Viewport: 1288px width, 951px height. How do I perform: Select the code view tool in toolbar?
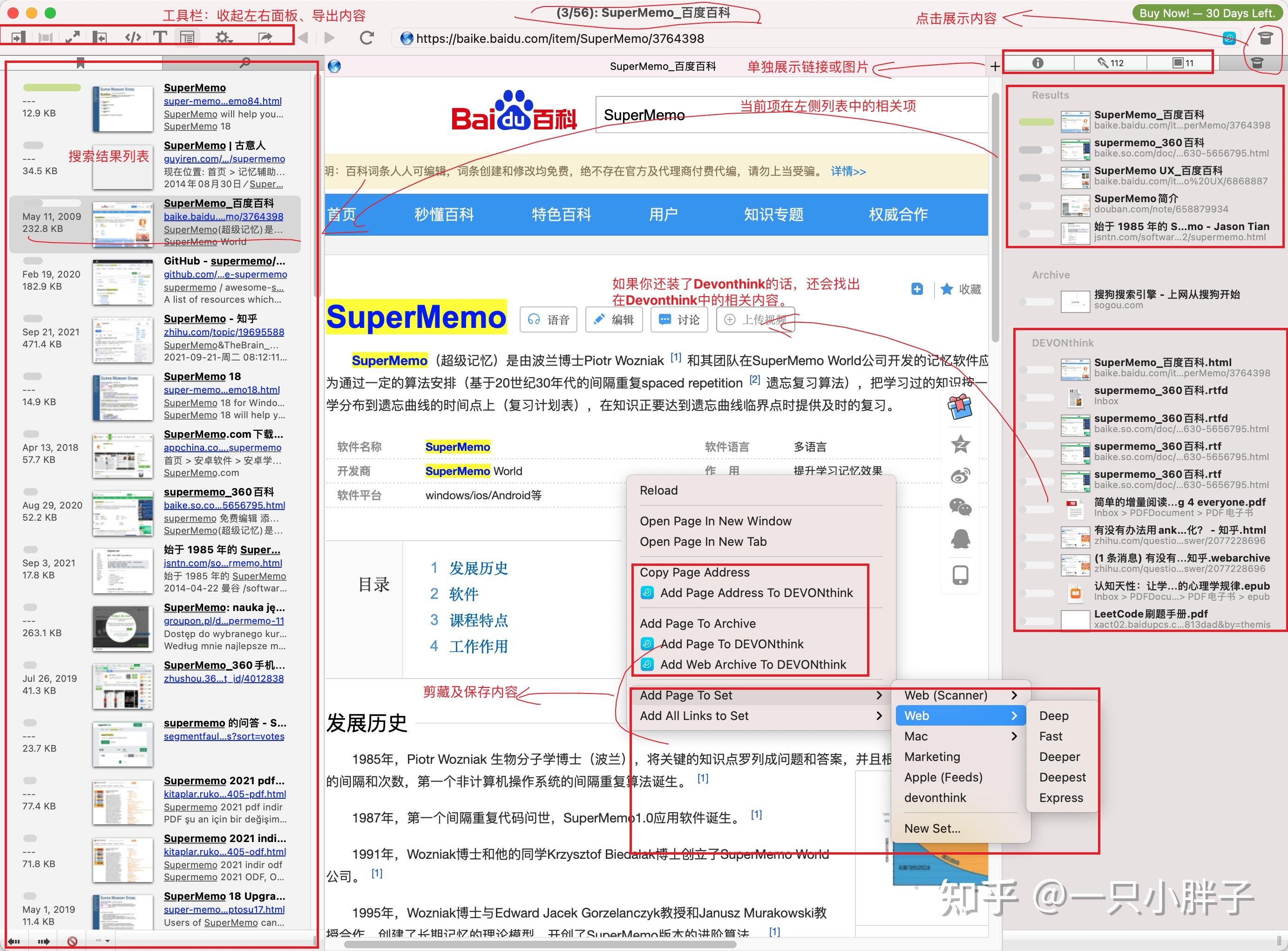133,37
